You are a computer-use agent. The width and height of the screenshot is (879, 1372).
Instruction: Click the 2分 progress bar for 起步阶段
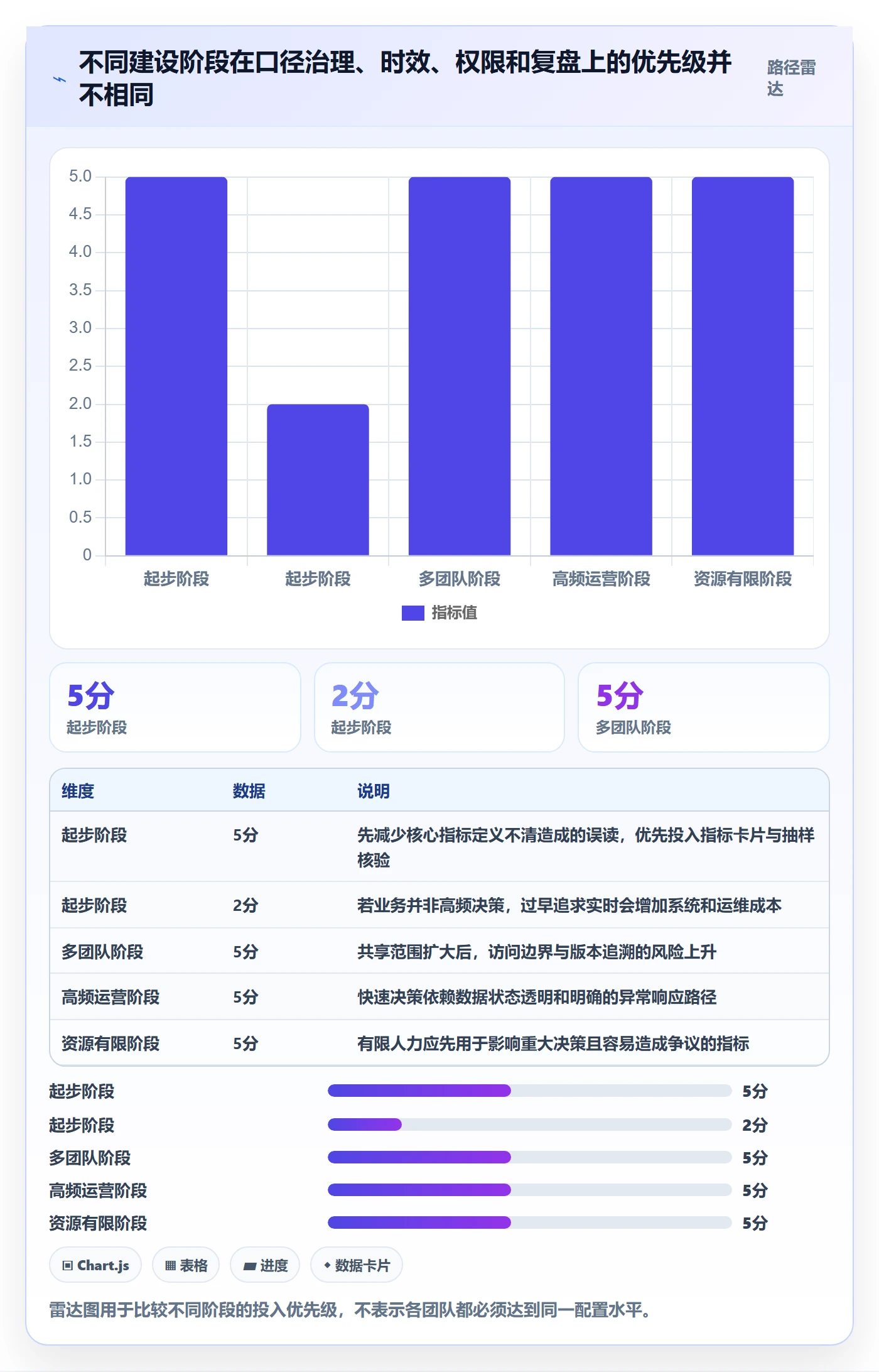529,1124
